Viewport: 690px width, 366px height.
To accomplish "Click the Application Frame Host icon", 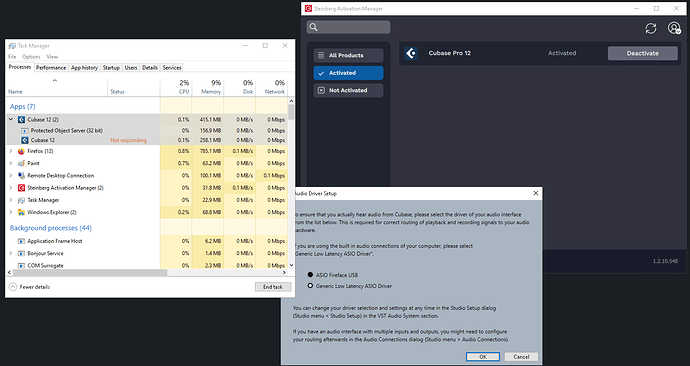I will coord(21,241).
